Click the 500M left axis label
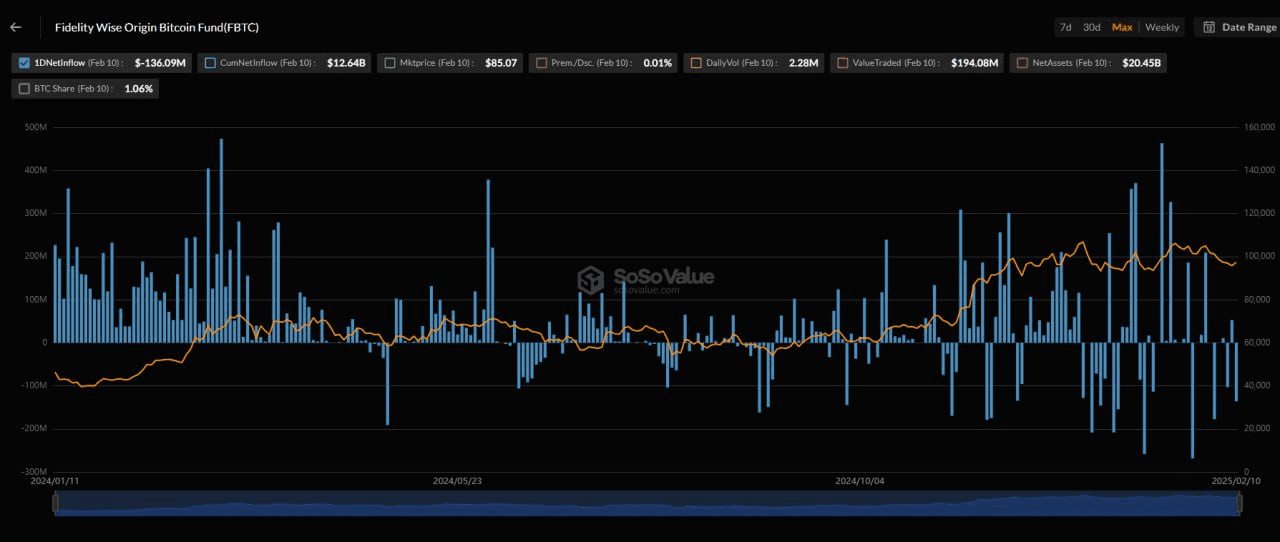This screenshot has height=542, width=1280. 36,128
